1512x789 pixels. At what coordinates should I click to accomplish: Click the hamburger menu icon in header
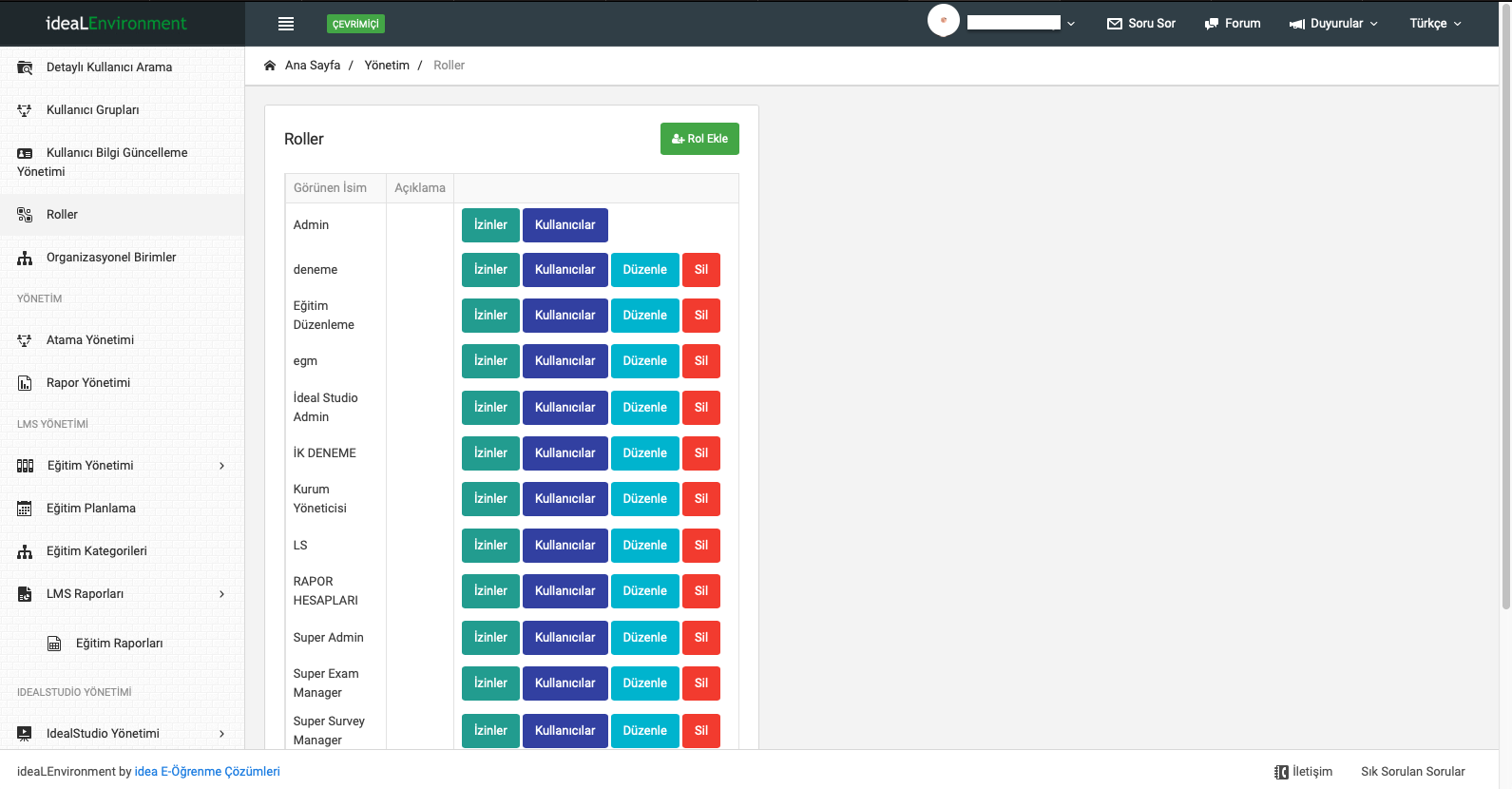point(286,24)
